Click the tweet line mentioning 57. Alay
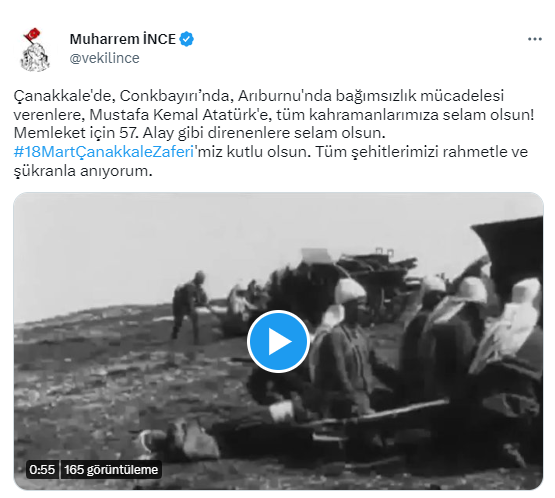Image resolution: width=555 pixels, height=498 pixels. (199, 133)
